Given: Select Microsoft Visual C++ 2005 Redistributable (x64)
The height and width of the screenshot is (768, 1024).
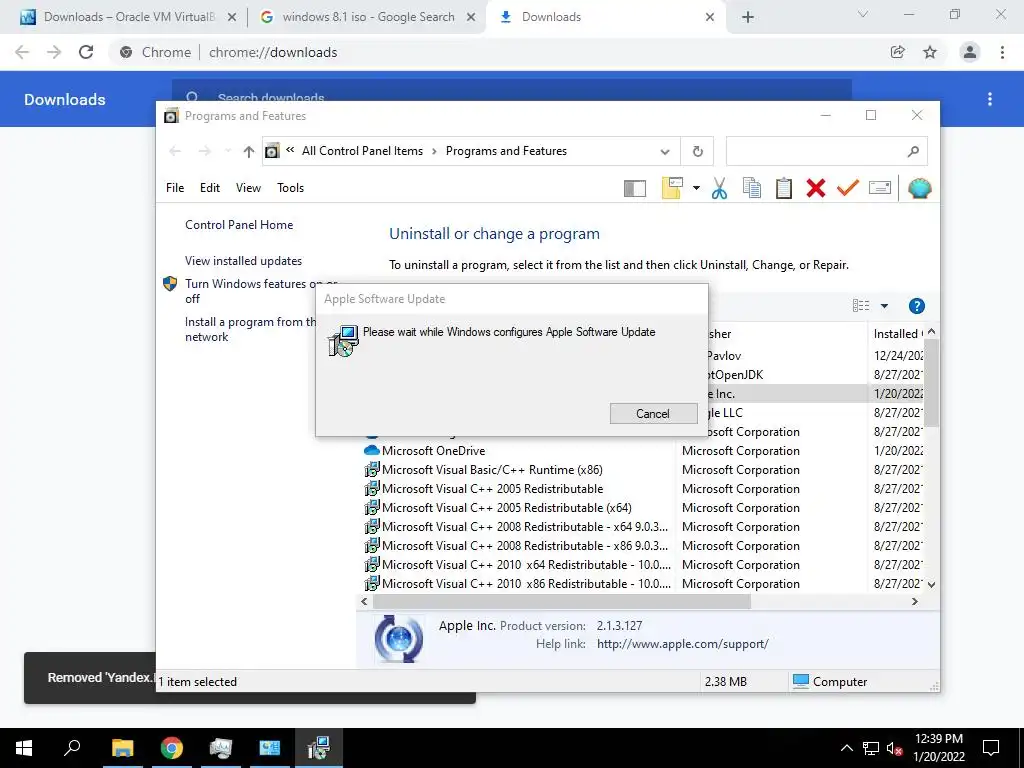Looking at the screenshot, I should pyautogui.click(x=498, y=507).
